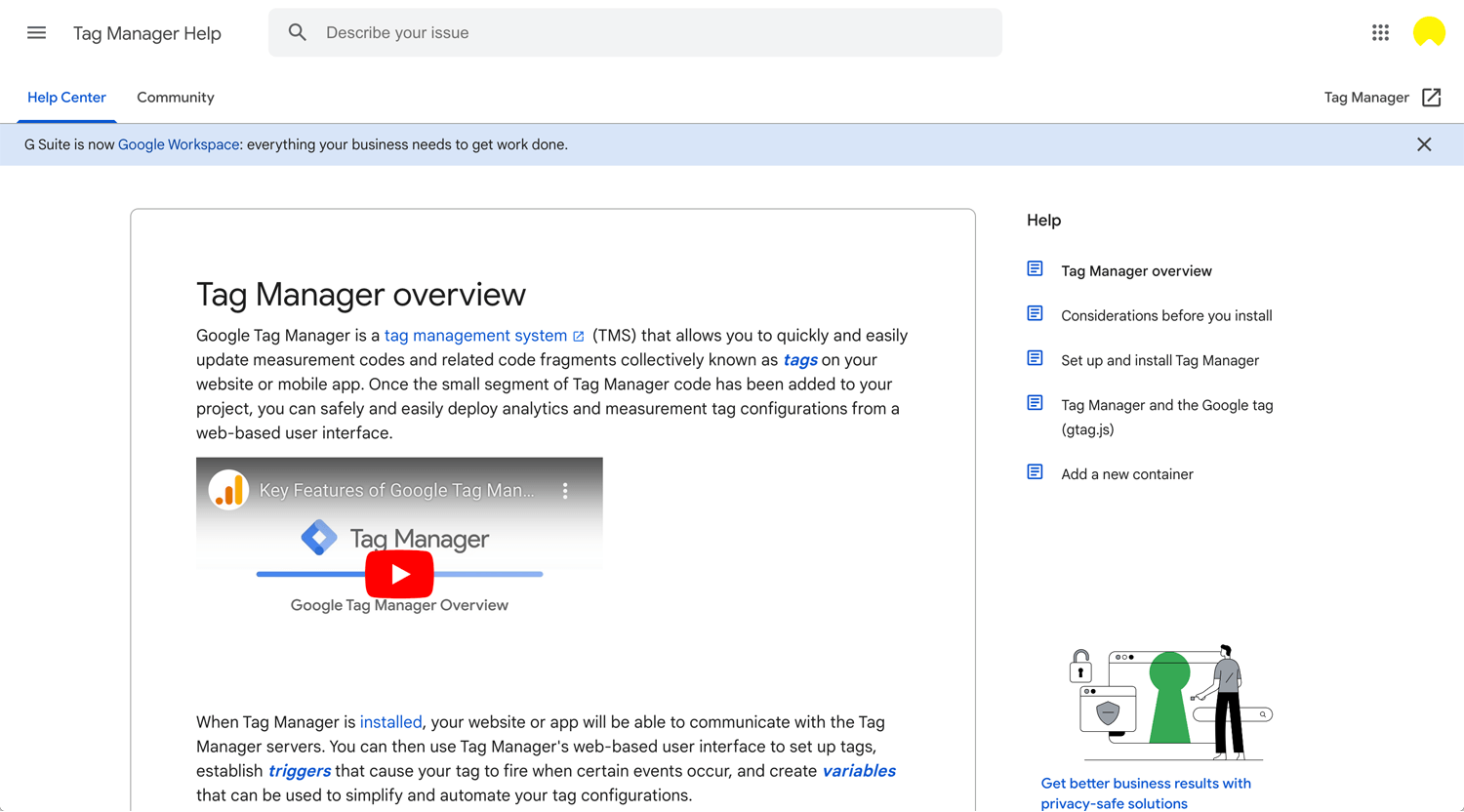Click the Analytics channel logo on the video

click(228, 490)
